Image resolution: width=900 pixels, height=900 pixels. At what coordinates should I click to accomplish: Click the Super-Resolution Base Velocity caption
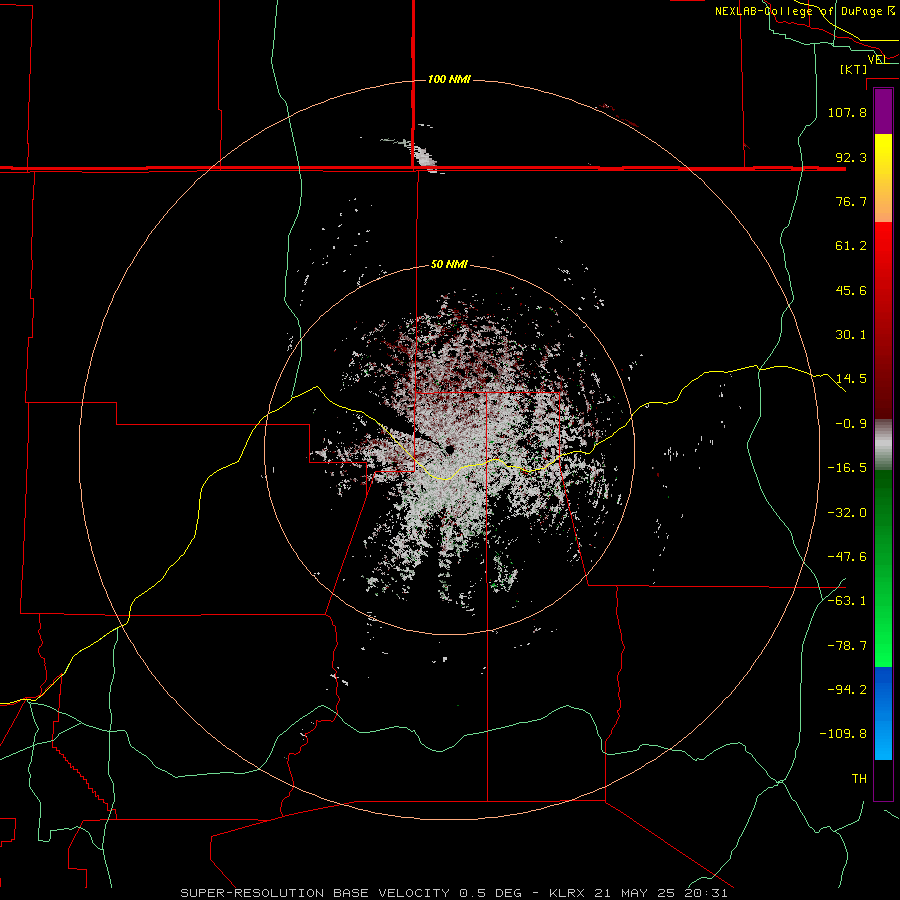pos(453,893)
